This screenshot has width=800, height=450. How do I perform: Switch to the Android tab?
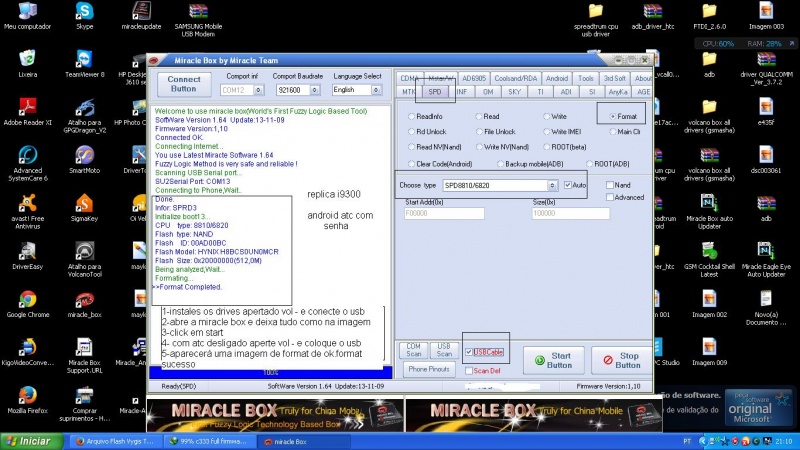(x=557, y=78)
